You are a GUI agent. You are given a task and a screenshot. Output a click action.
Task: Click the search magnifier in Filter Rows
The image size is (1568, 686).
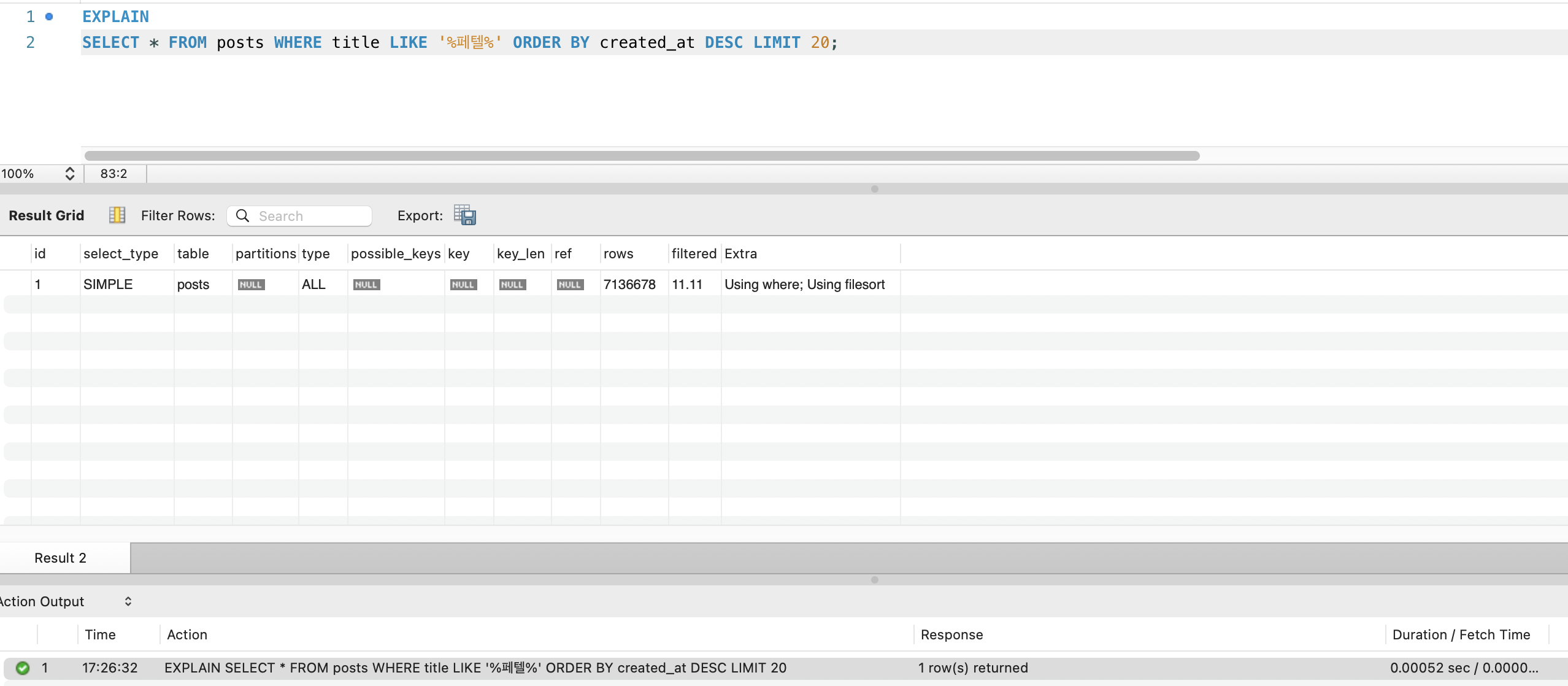pos(243,216)
